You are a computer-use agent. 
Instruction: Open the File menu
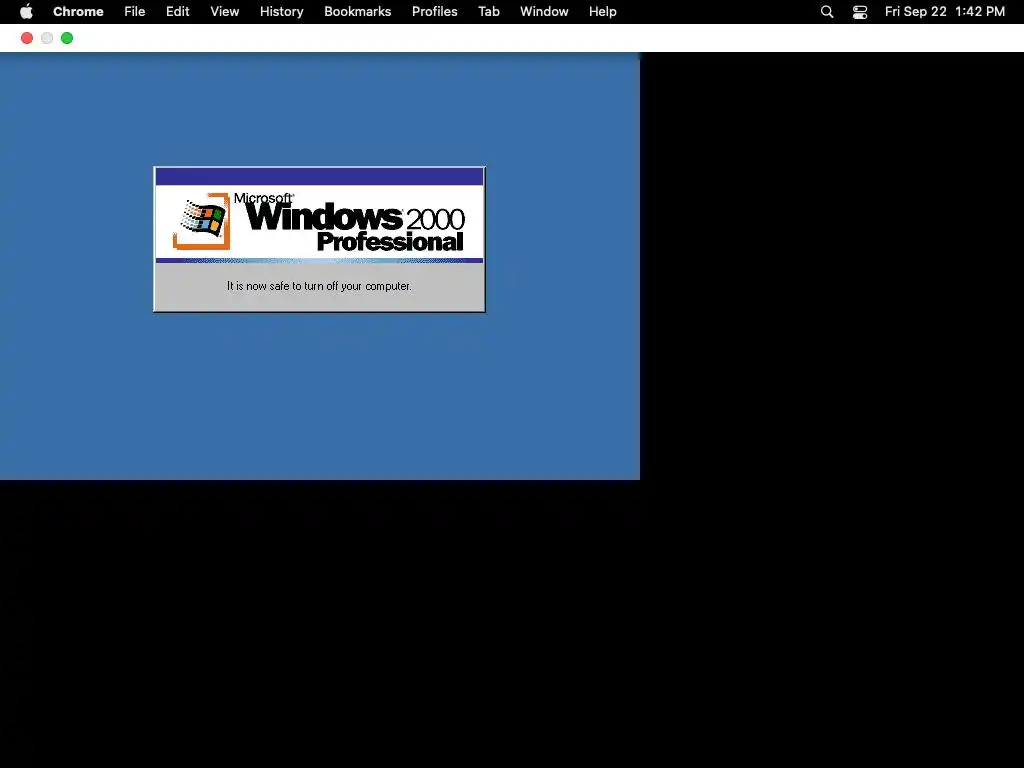(x=135, y=12)
